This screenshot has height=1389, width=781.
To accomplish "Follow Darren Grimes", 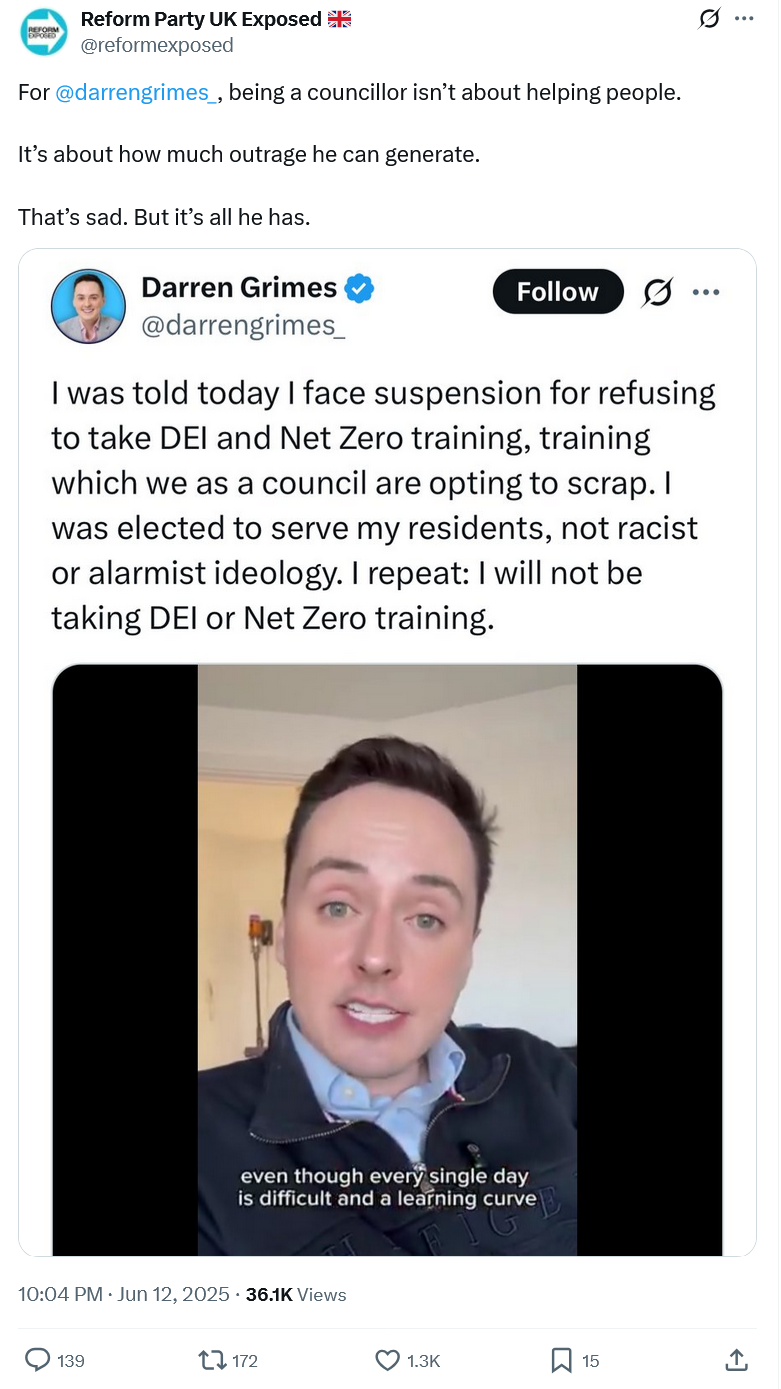I will pos(558,292).
